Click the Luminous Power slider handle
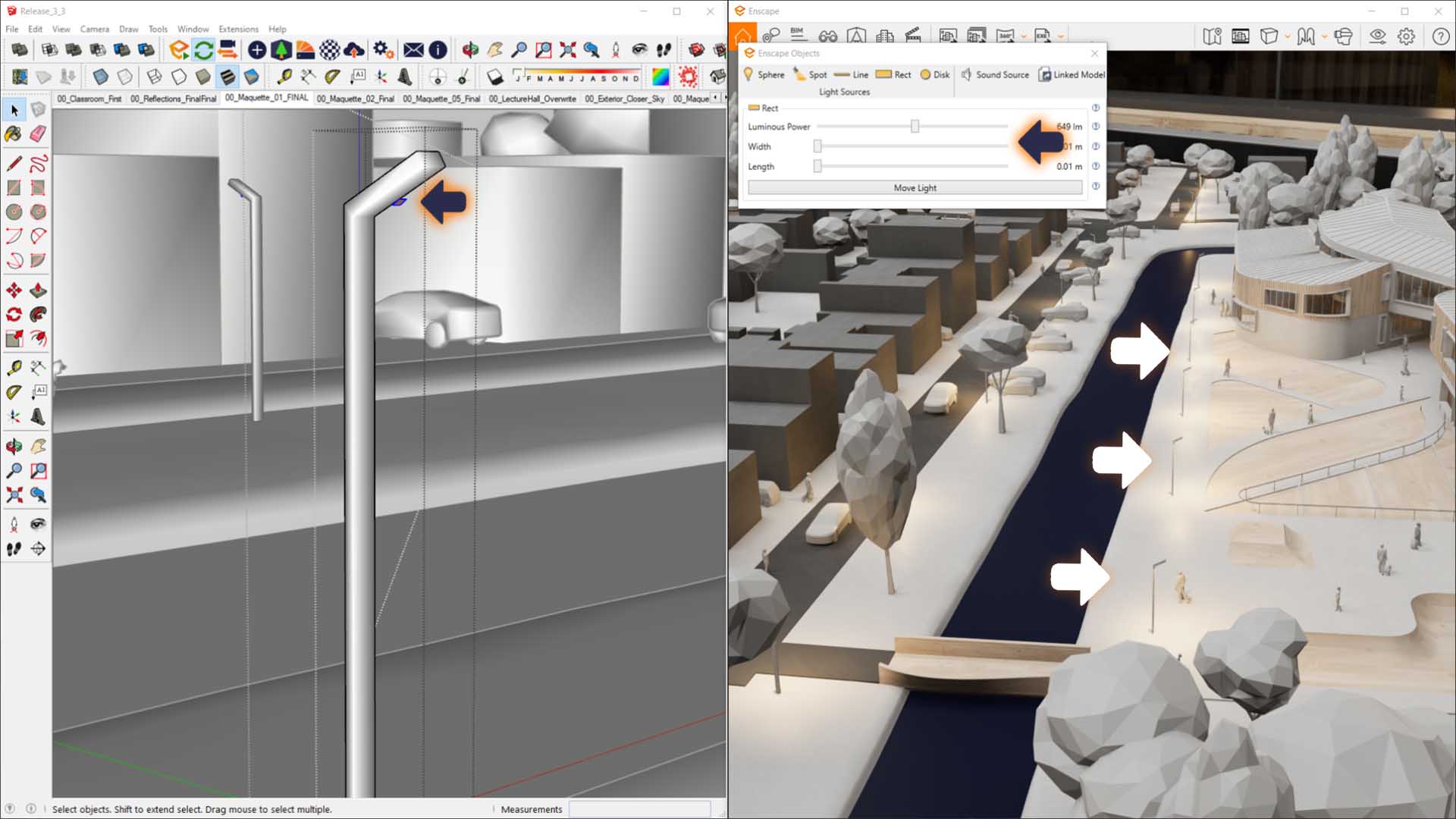The width and height of the screenshot is (1456, 819). click(x=915, y=127)
